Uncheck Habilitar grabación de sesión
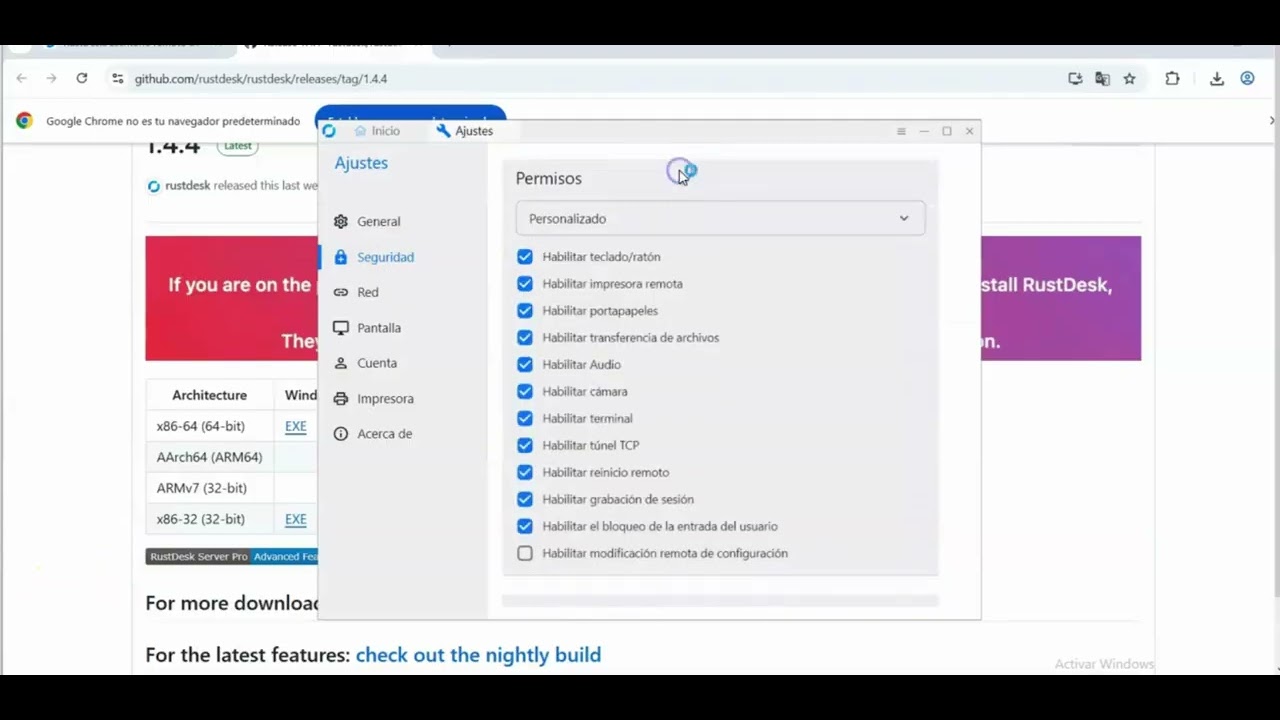 [x=525, y=500]
